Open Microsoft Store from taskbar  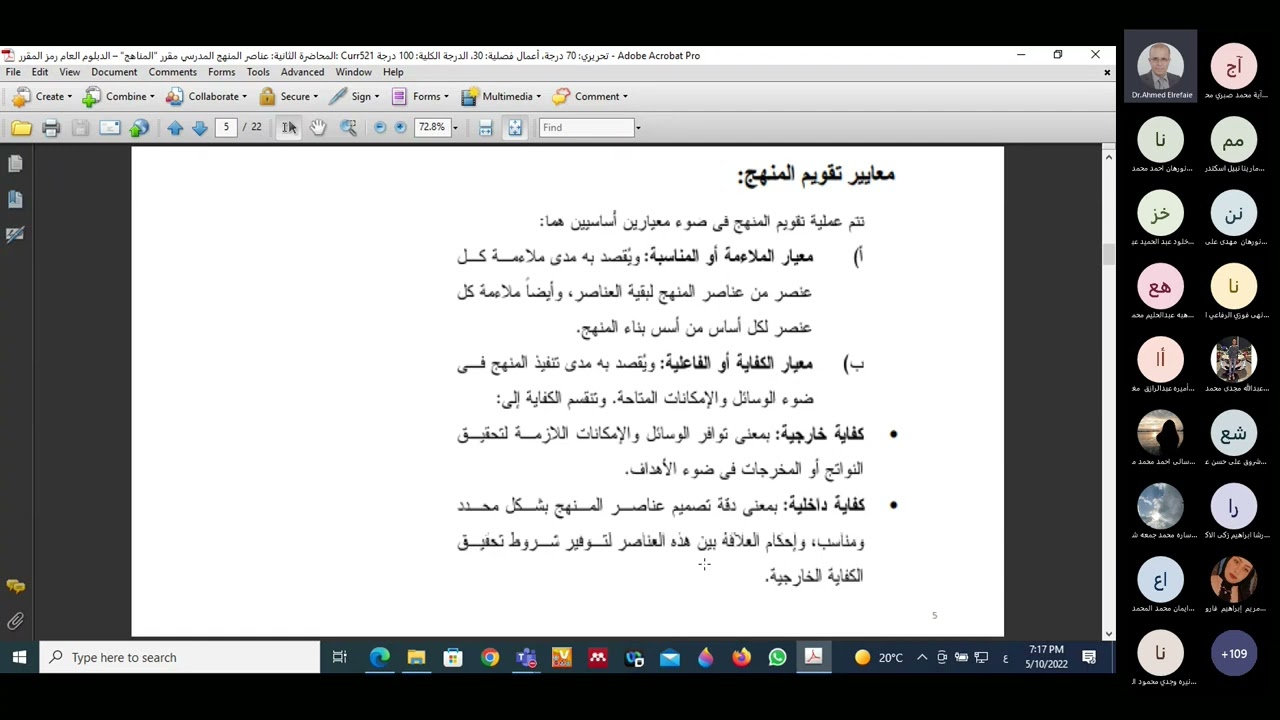tap(453, 657)
